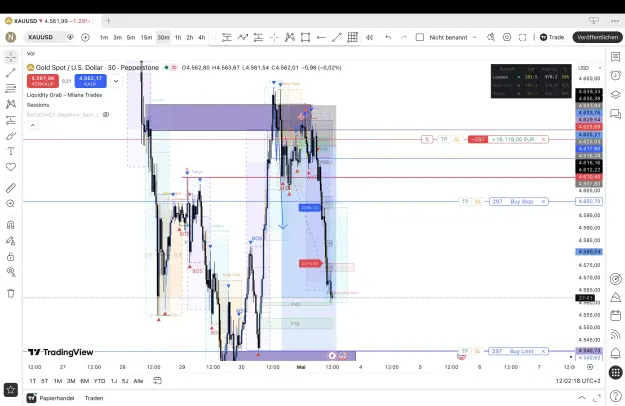Click the Traden button in bottom panel
The height and width of the screenshot is (406, 625).
pyautogui.click(x=94, y=398)
